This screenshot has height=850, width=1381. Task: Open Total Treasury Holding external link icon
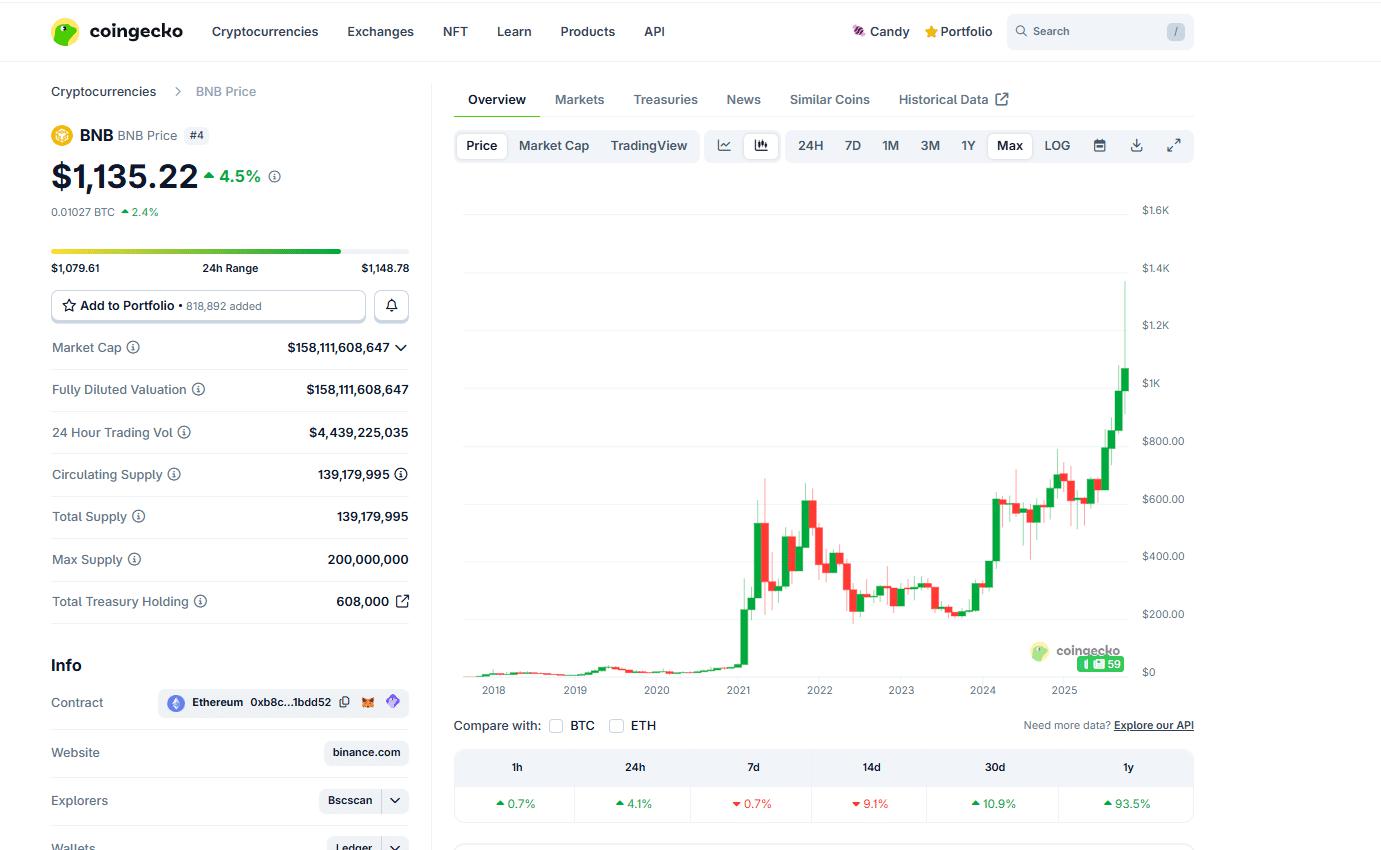click(x=402, y=601)
